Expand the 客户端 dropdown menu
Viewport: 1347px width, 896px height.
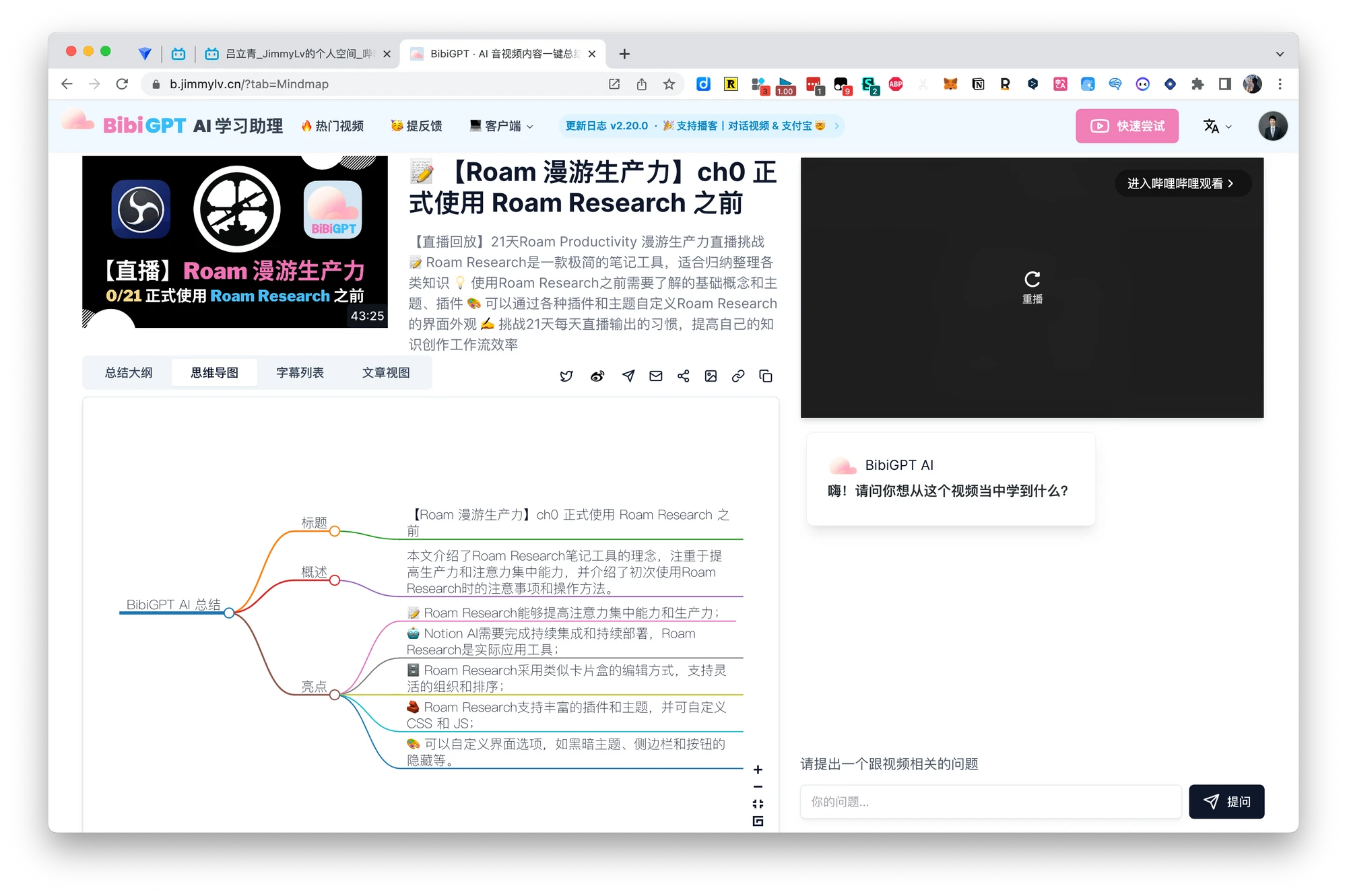pos(502,126)
